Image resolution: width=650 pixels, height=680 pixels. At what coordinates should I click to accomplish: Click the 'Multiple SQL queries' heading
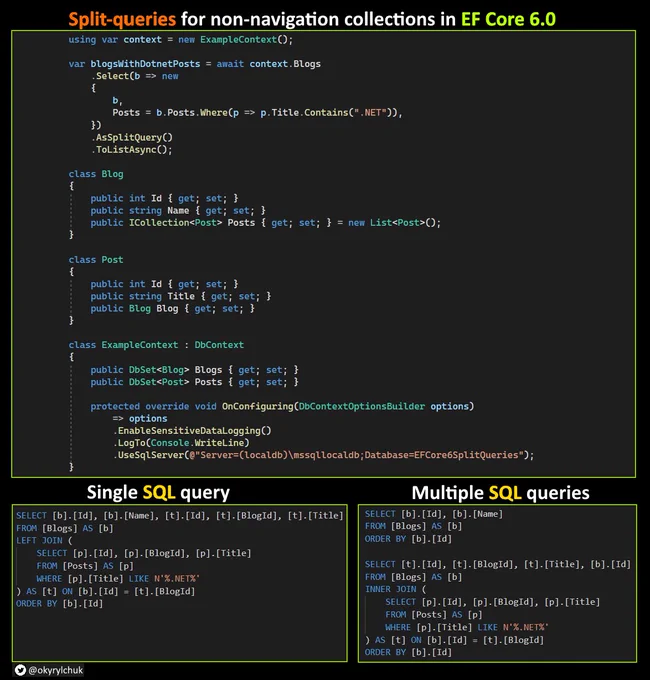coord(500,493)
